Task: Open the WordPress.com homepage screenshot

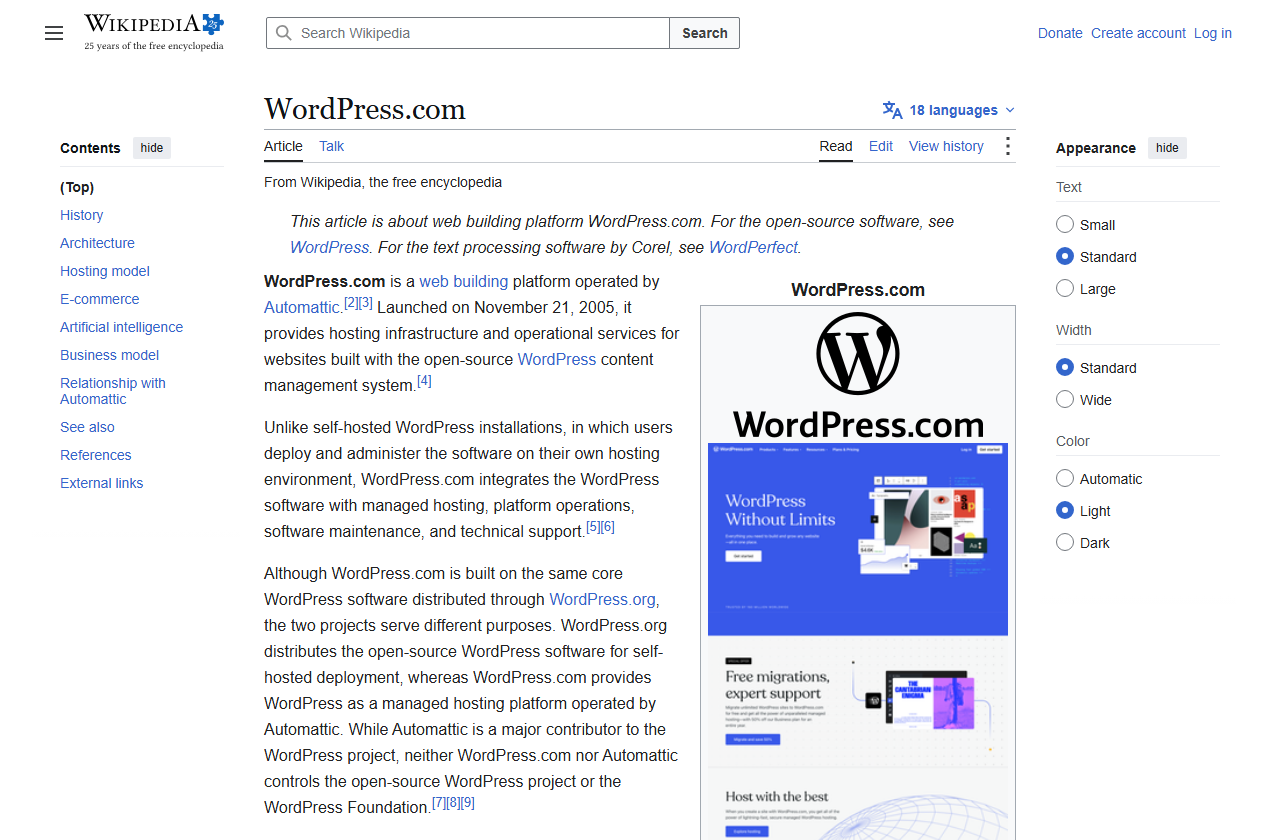Action: pos(858,641)
